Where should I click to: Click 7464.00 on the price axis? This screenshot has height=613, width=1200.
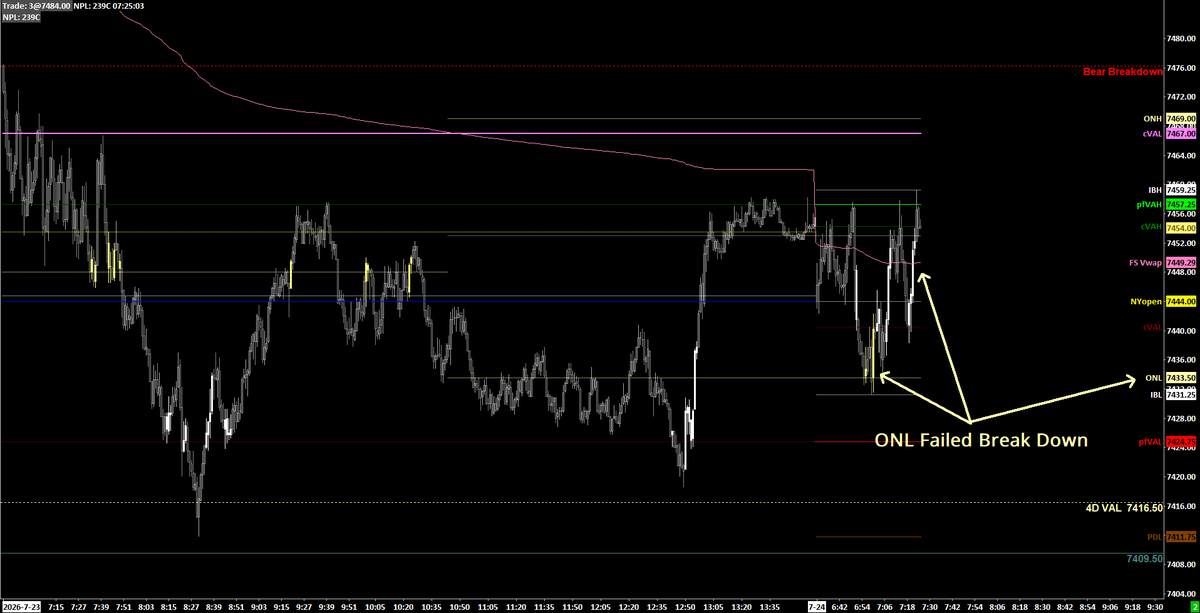[x=1182, y=155]
